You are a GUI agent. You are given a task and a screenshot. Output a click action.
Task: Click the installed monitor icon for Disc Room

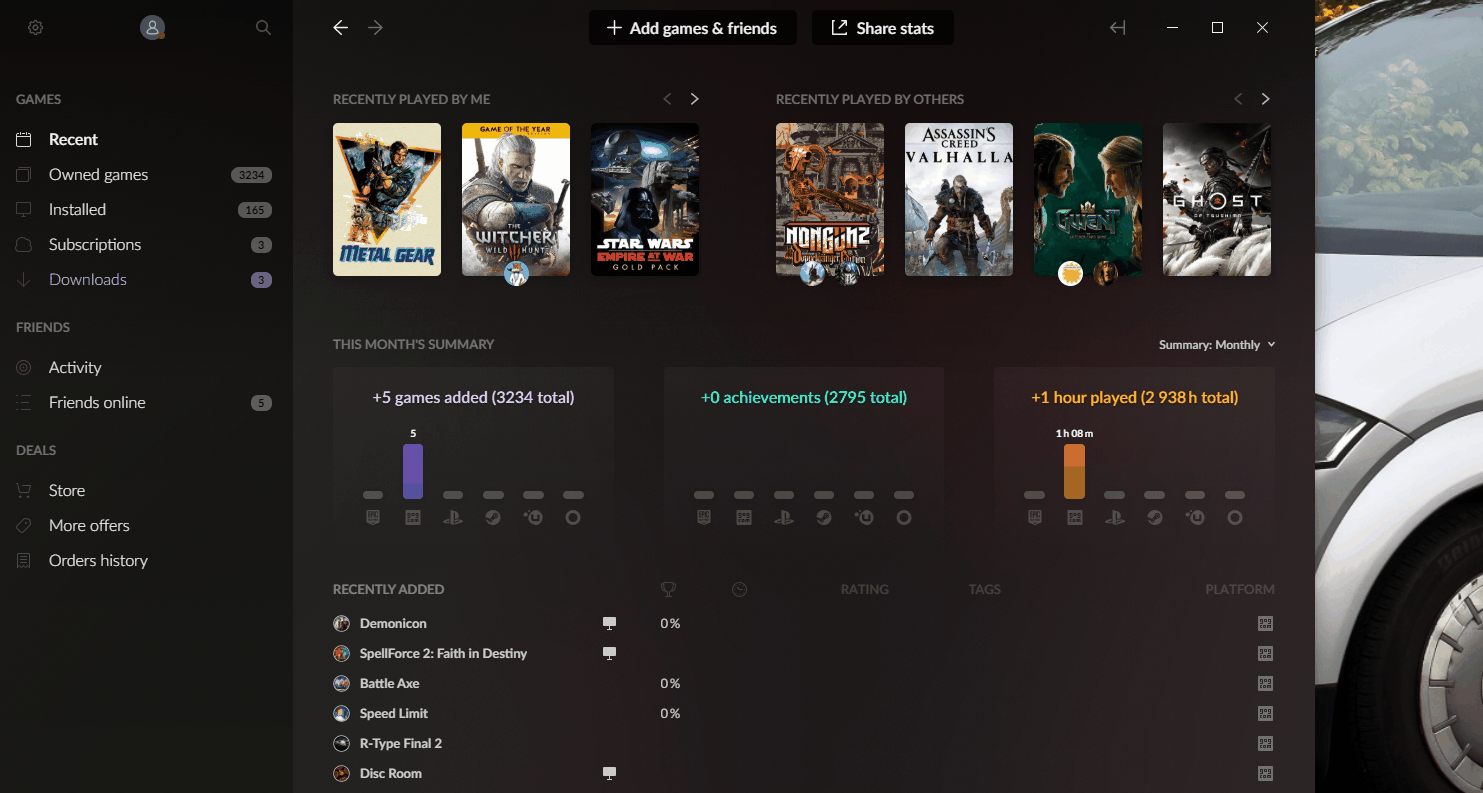609,773
